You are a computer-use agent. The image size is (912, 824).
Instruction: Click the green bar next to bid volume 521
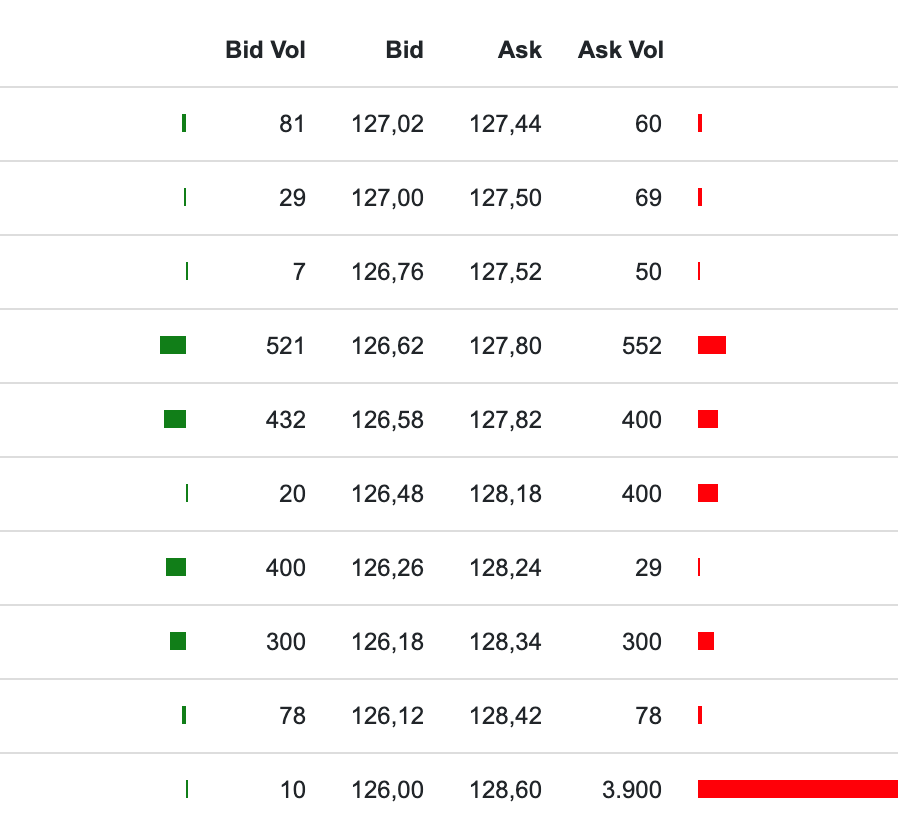click(x=173, y=345)
